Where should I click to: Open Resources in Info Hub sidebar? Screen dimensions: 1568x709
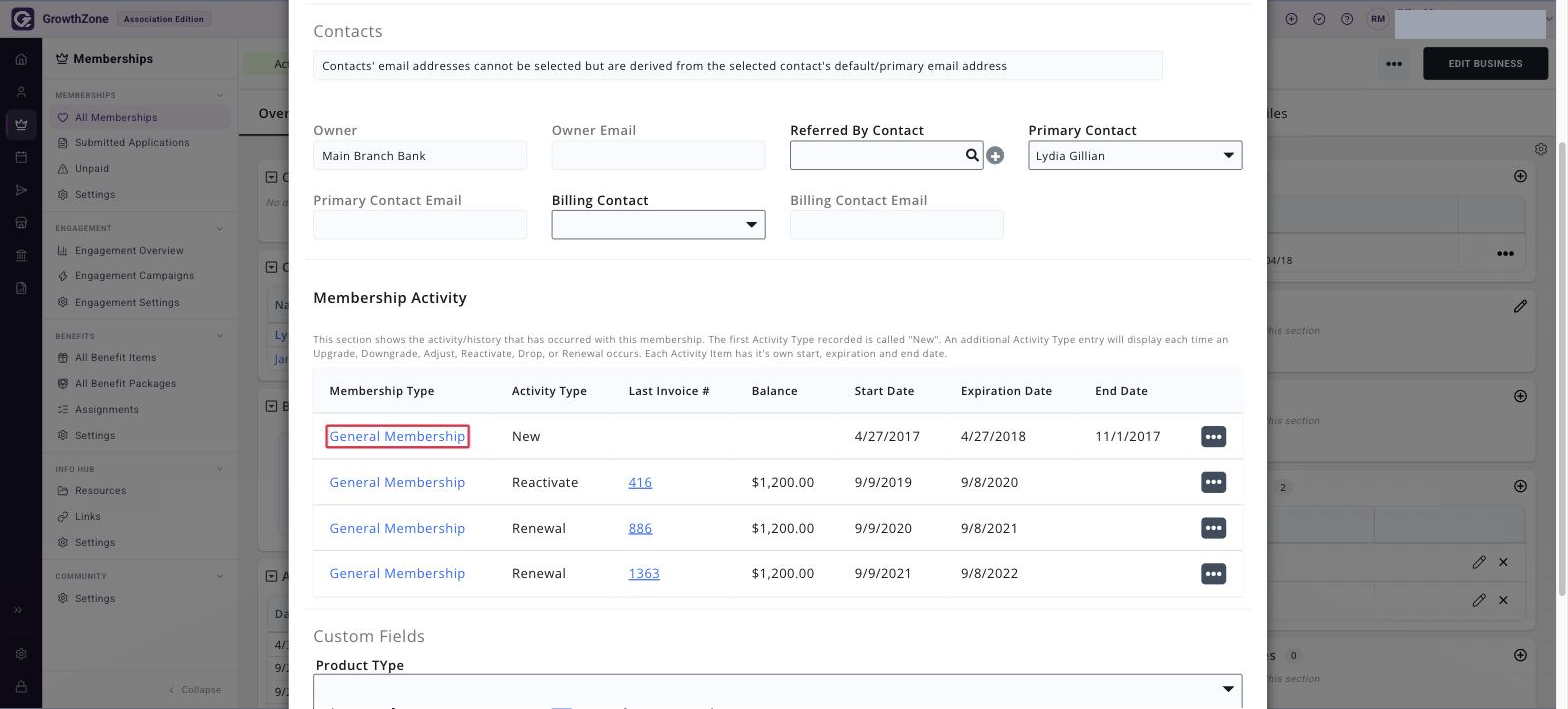click(x=100, y=491)
